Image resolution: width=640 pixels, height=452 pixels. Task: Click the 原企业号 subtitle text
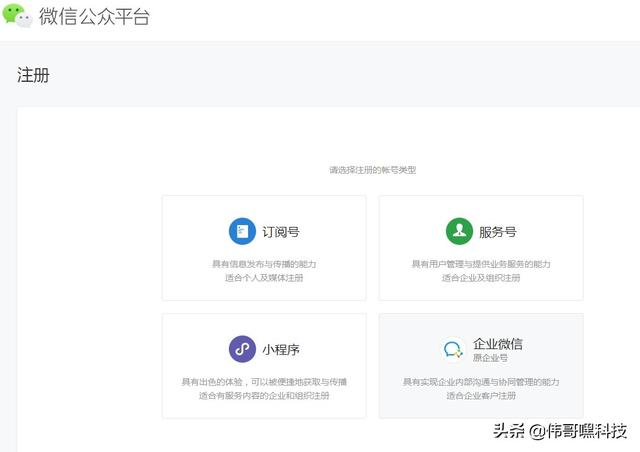[x=490, y=358]
